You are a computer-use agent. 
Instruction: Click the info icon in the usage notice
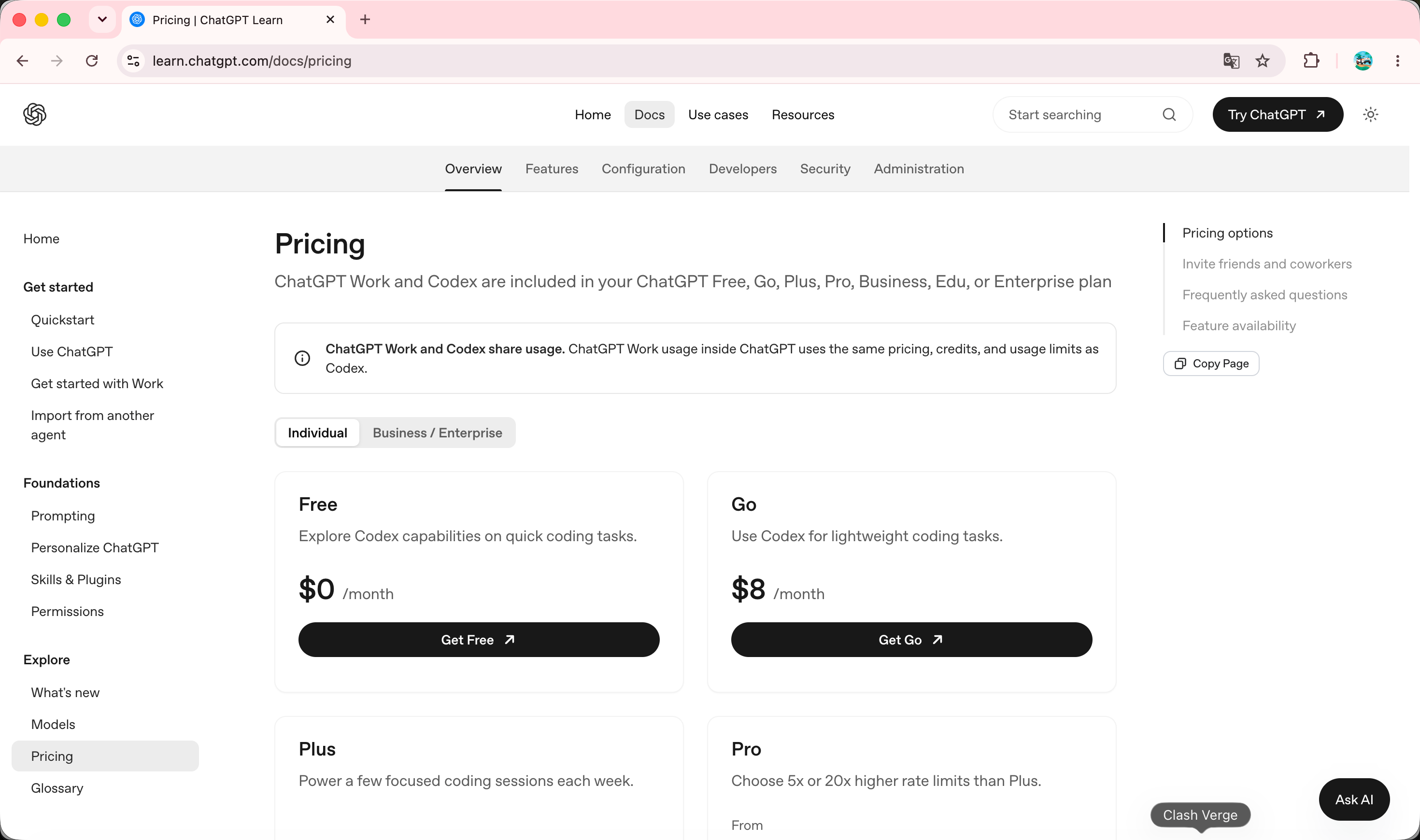point(302,358)
